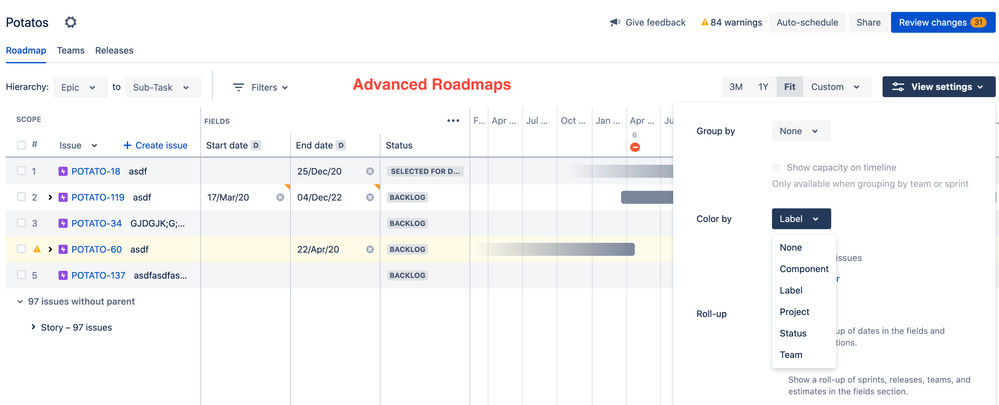Check the box for row 3 POTATO-34
Screen dimensions: 999x405
pyautogui.click(x=22, y=224)
